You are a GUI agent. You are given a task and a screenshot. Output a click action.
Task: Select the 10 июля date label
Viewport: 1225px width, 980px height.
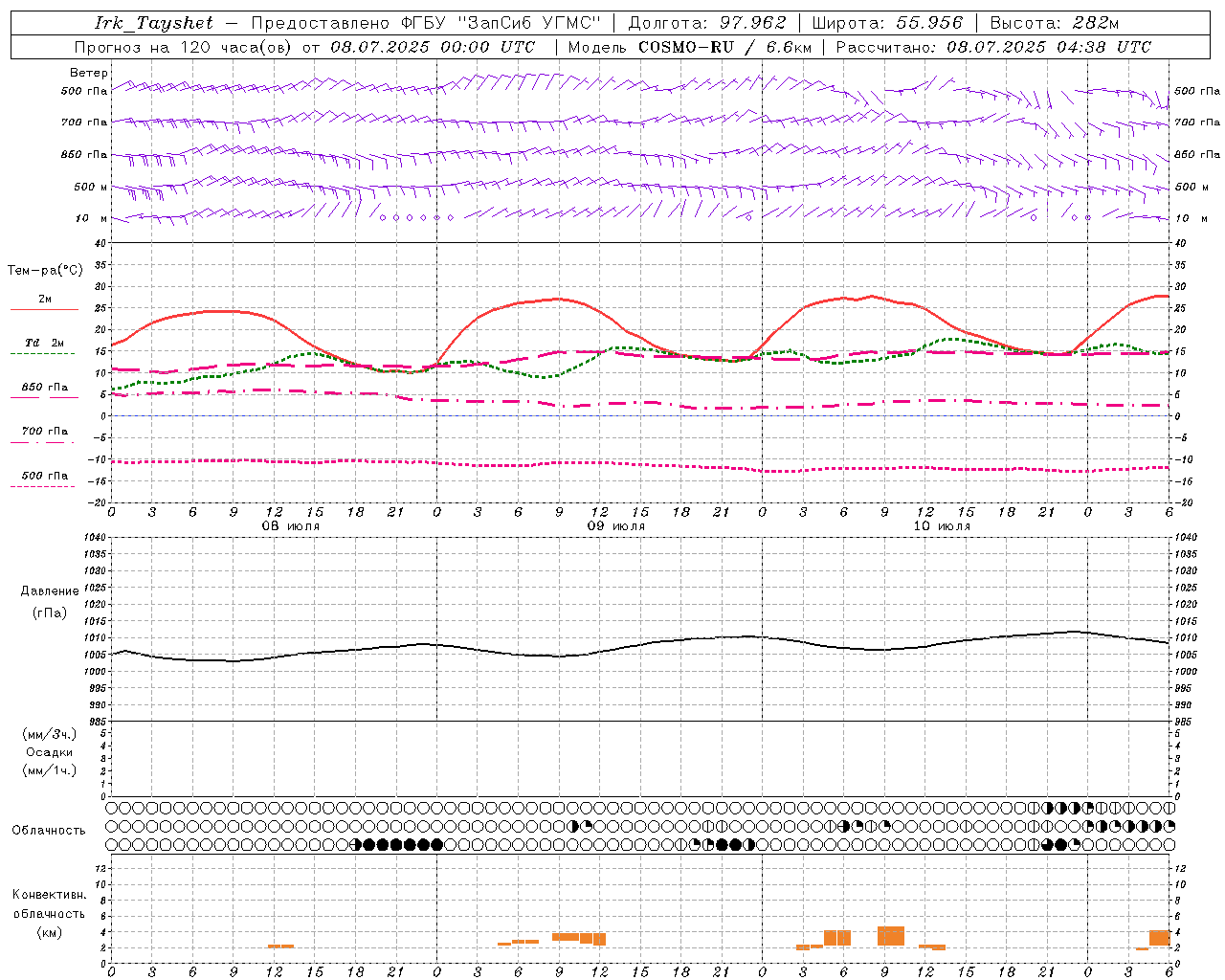coord(942,526)
